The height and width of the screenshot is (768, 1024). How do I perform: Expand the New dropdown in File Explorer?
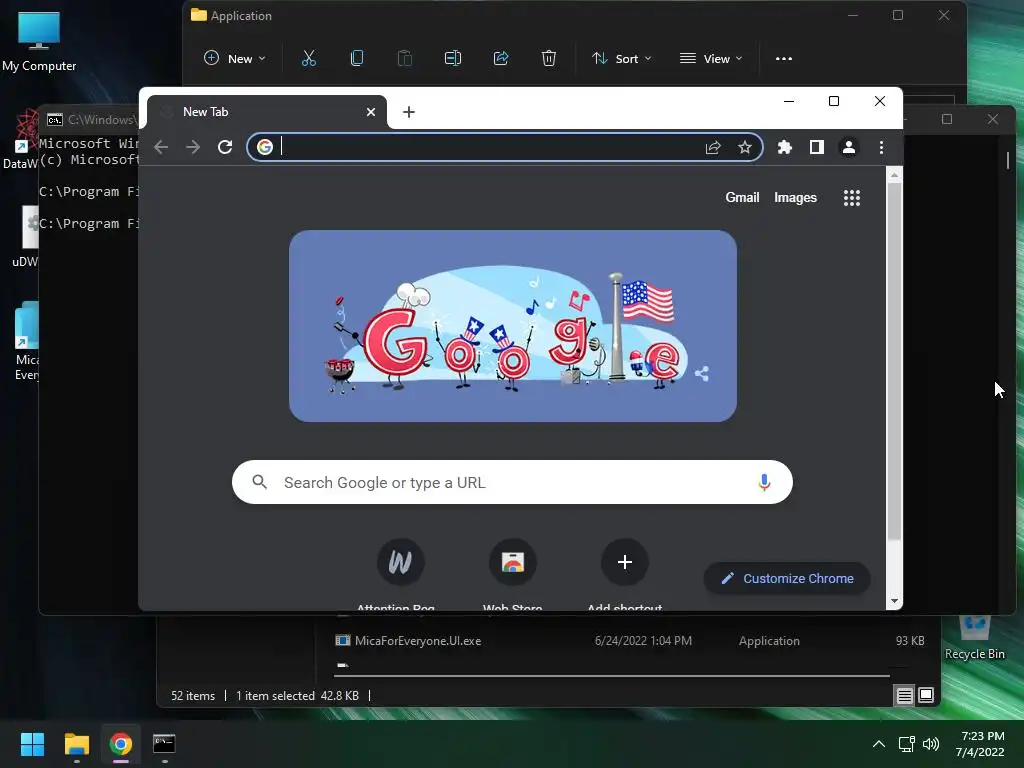click(x=234, y=59)
